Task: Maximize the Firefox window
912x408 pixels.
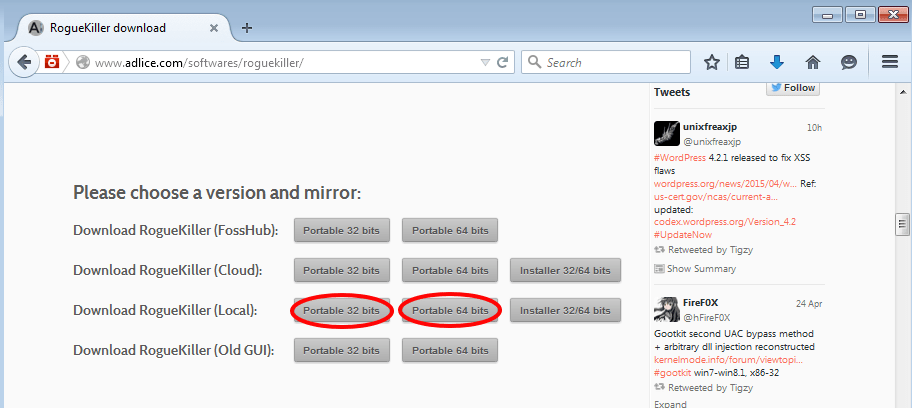Action: click(x=860, y=15)
